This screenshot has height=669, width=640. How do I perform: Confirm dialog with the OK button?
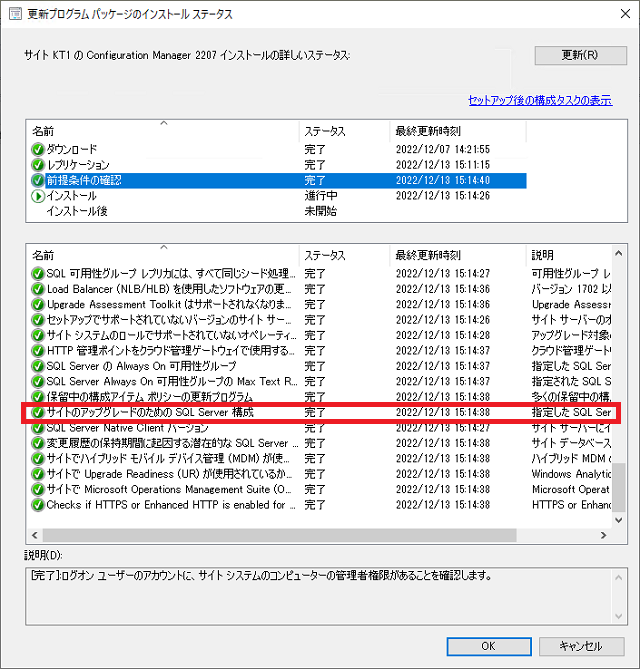pos(488,646)
